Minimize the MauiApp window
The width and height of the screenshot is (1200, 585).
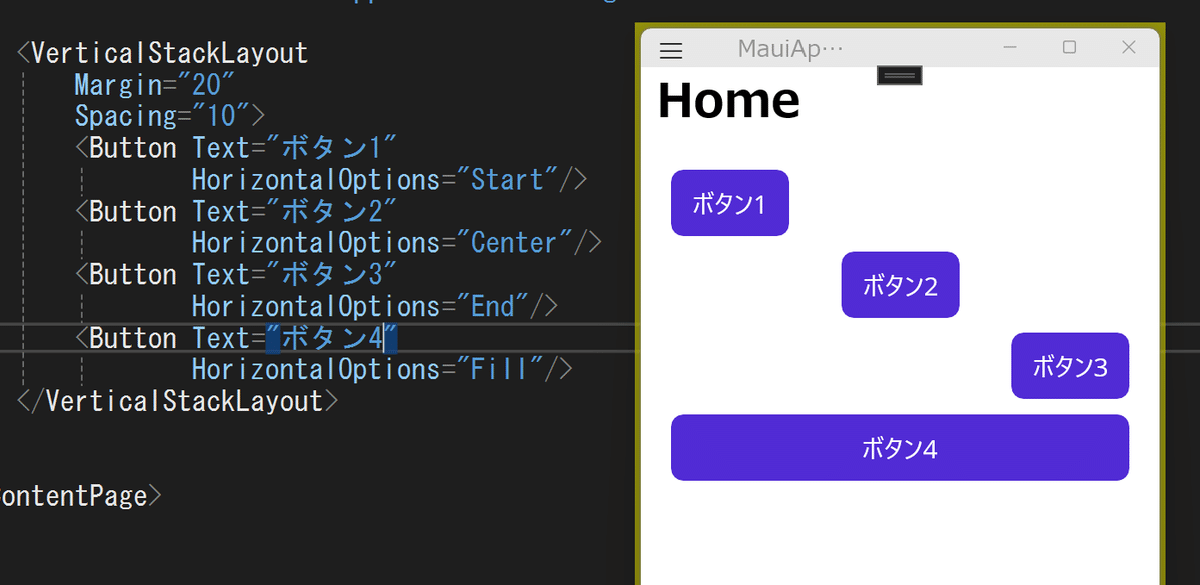[1010, 47]
